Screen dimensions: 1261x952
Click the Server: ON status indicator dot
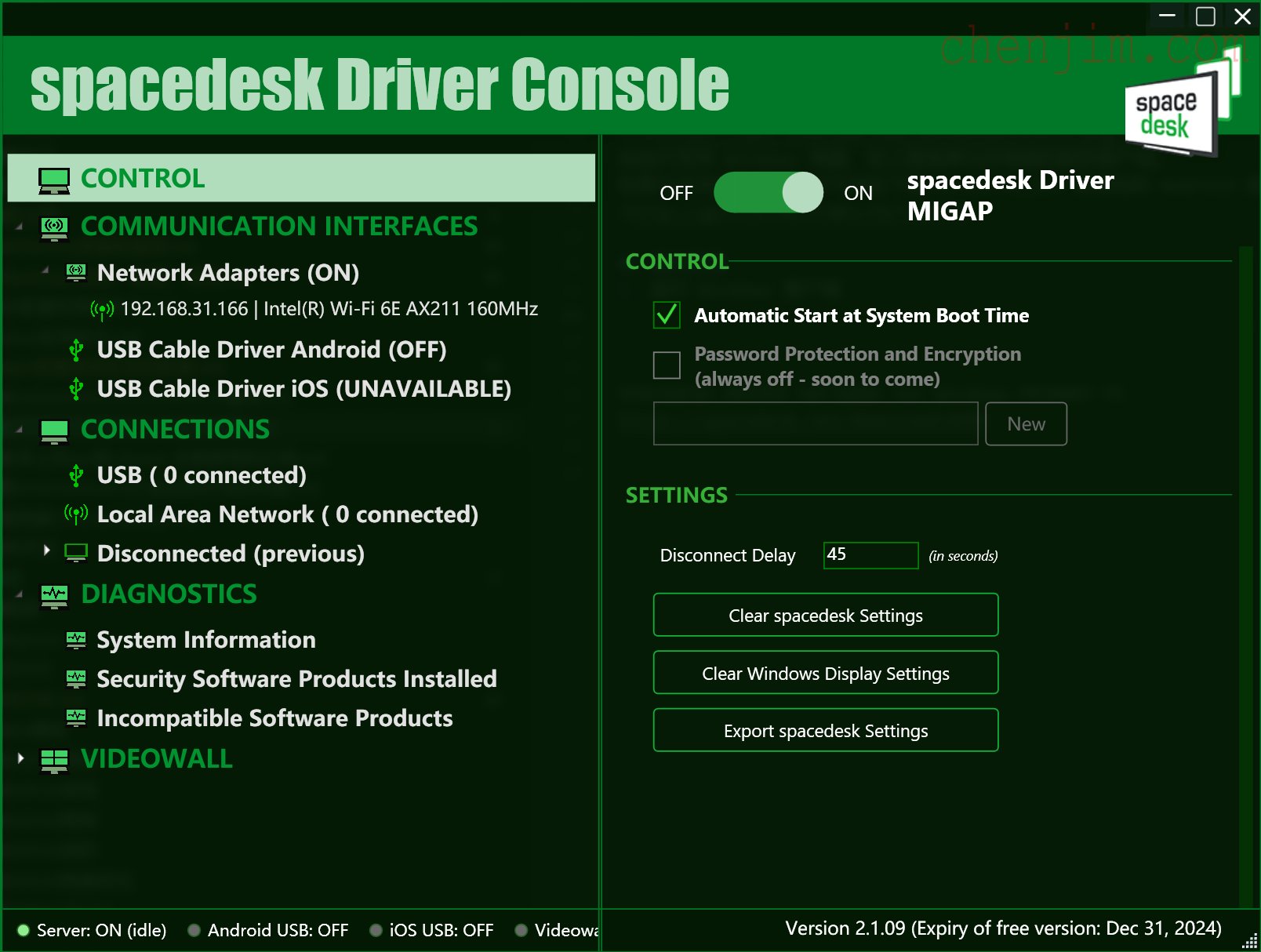24,930
